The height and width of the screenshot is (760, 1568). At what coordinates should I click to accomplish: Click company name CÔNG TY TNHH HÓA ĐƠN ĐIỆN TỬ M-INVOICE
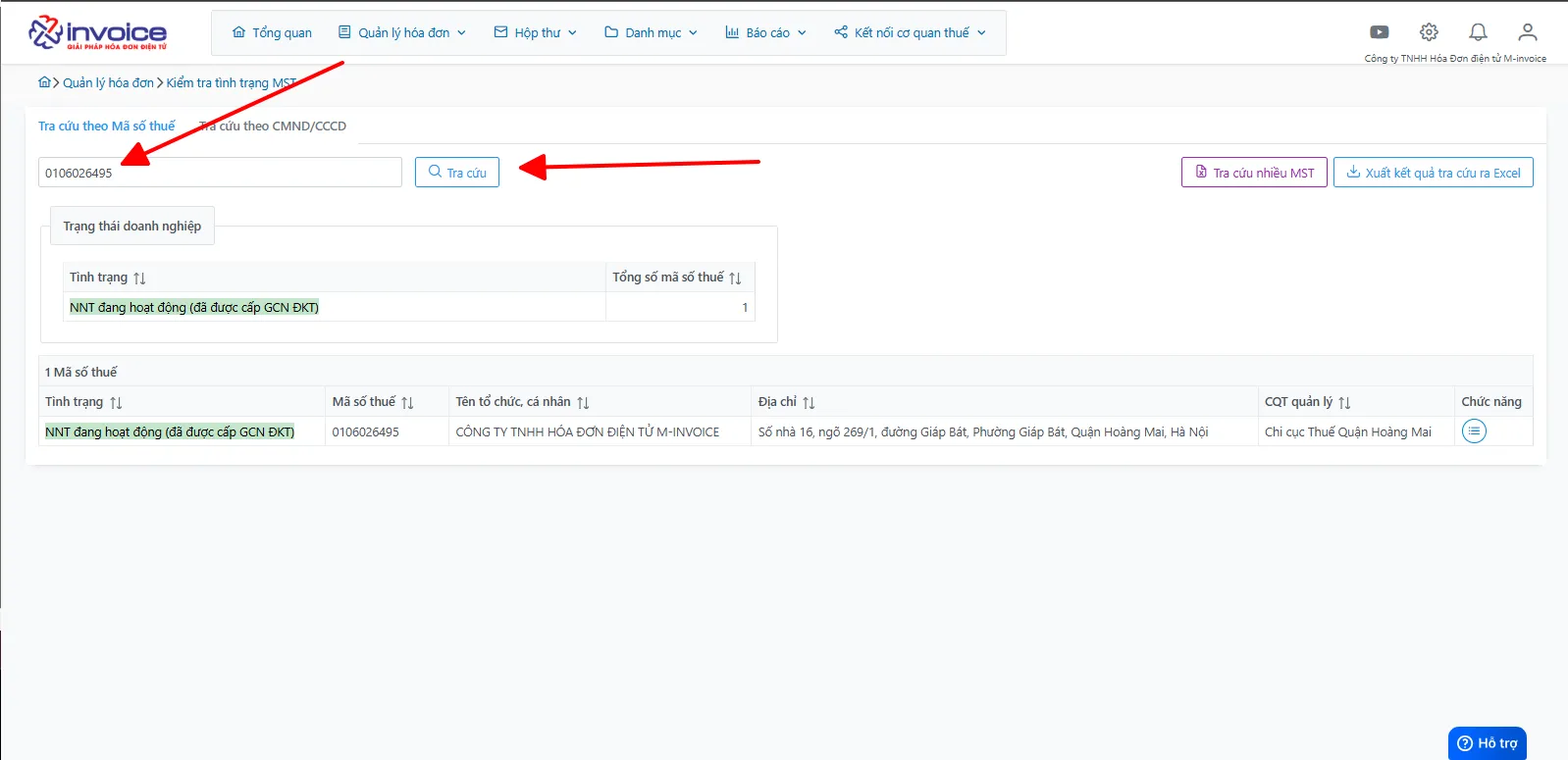point(588,431)
